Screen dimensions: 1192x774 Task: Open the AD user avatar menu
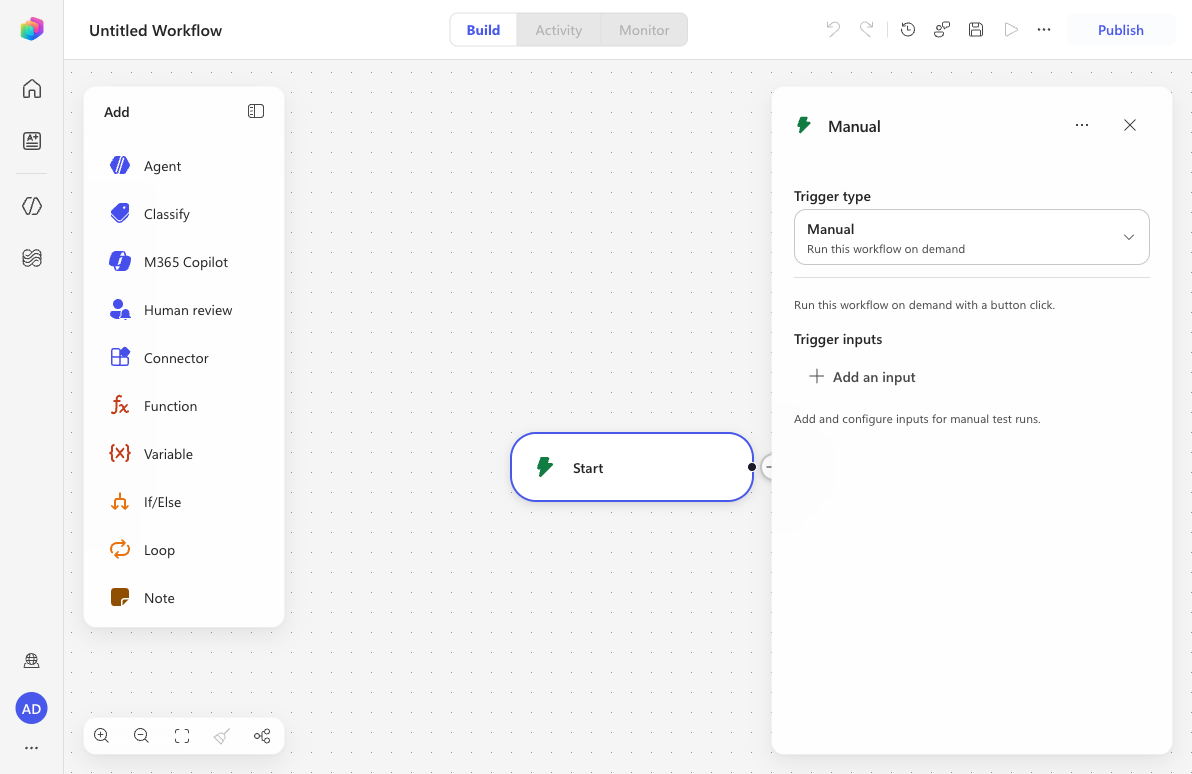click(x=31, y=709)
